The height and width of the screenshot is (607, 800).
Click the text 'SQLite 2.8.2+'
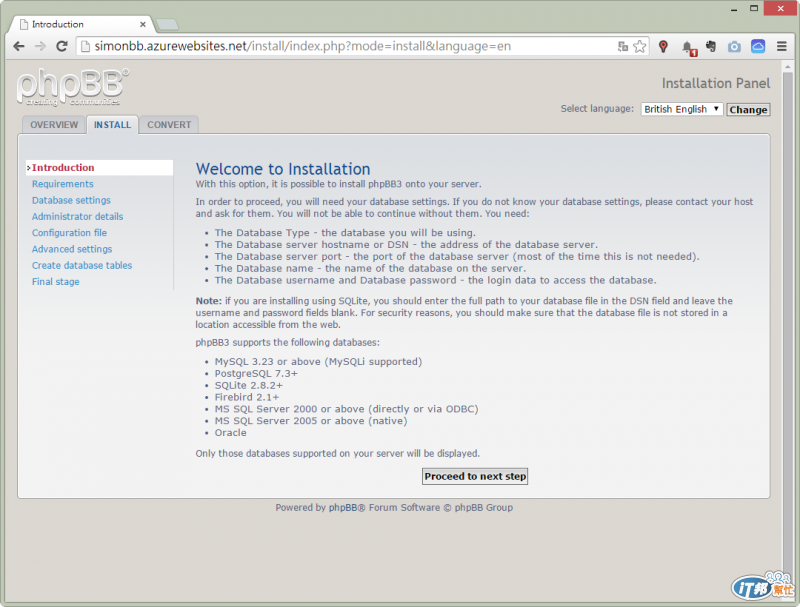pos(249,385)
